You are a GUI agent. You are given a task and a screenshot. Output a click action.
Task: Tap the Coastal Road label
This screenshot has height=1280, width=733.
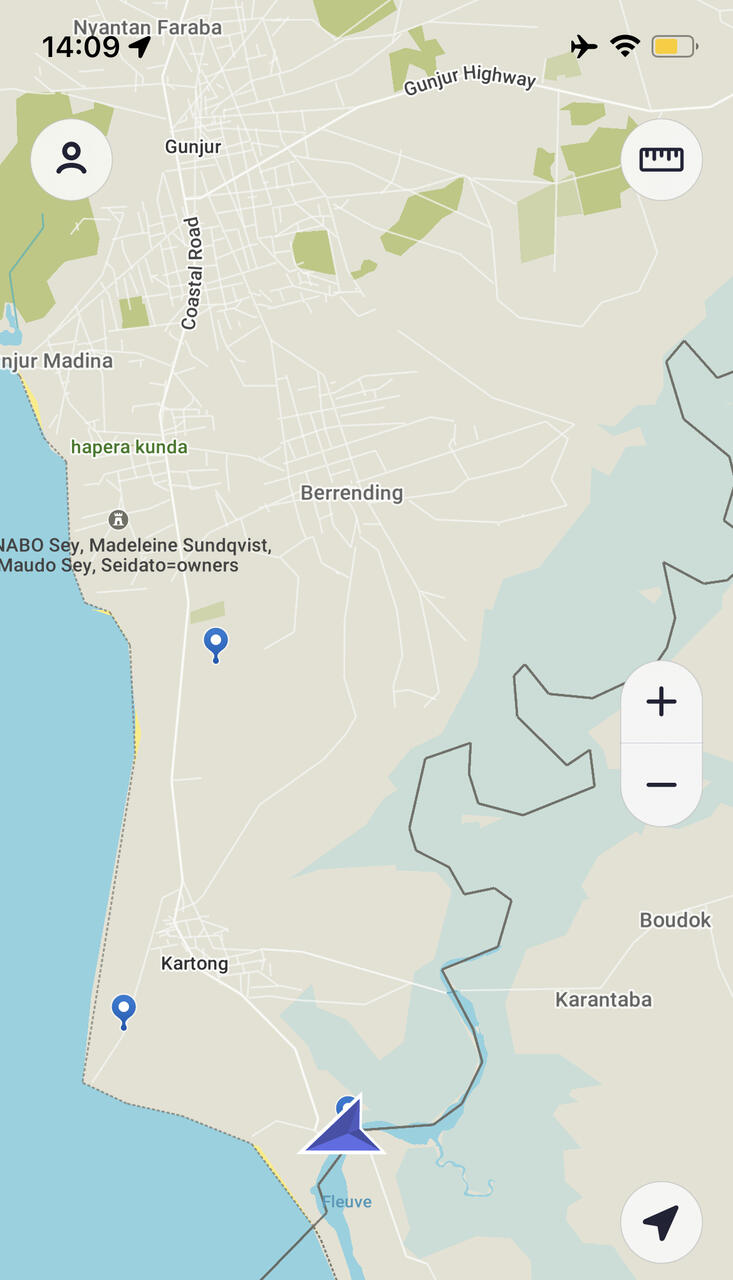191,273
